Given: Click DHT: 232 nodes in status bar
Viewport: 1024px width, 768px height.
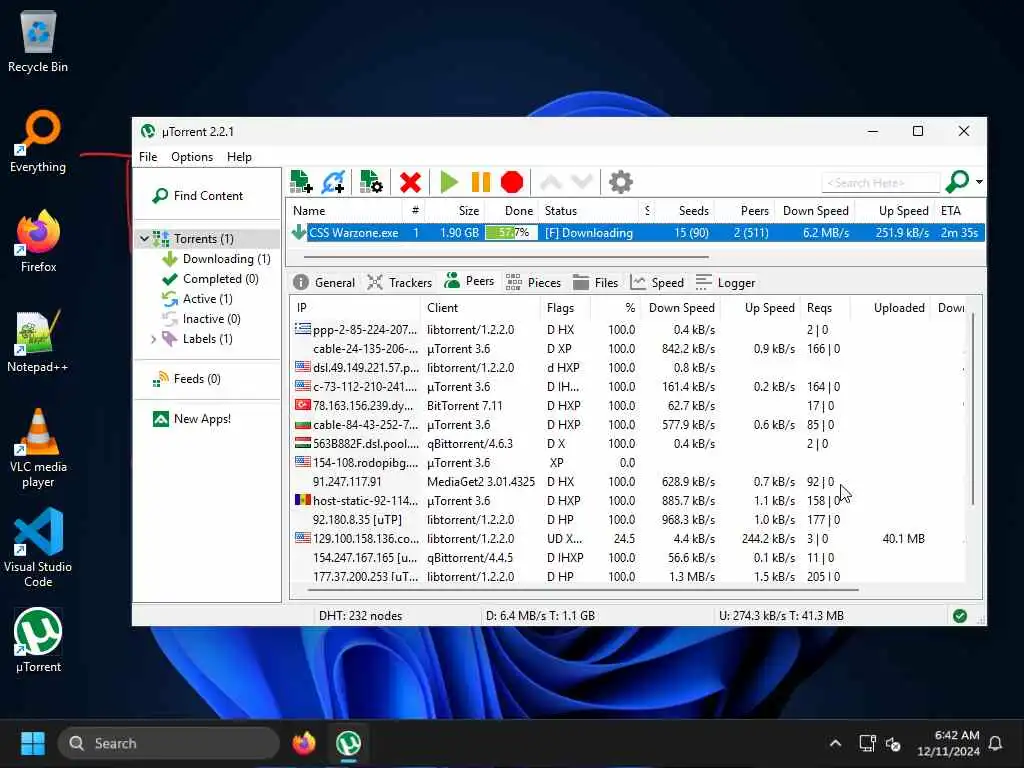Looking at the screenshot, I should click(x=360, y=616).
